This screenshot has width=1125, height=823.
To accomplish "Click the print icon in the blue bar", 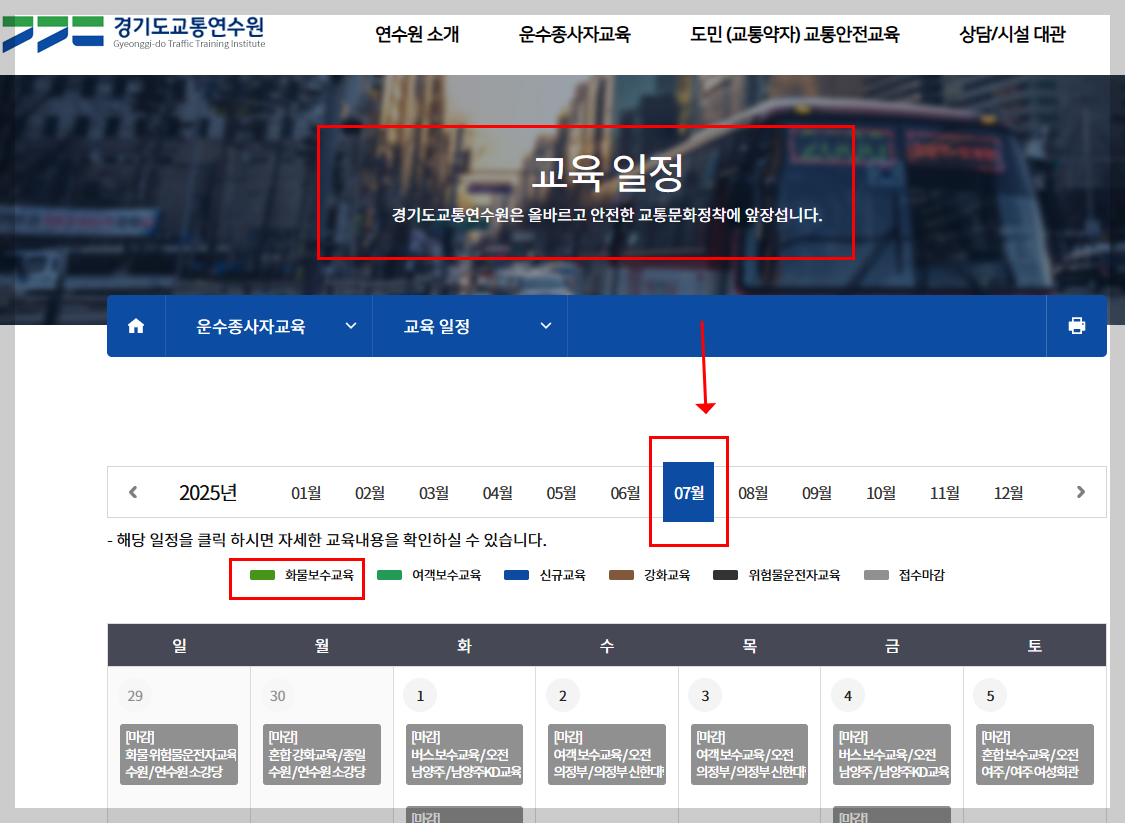I will coord(1076,326).
